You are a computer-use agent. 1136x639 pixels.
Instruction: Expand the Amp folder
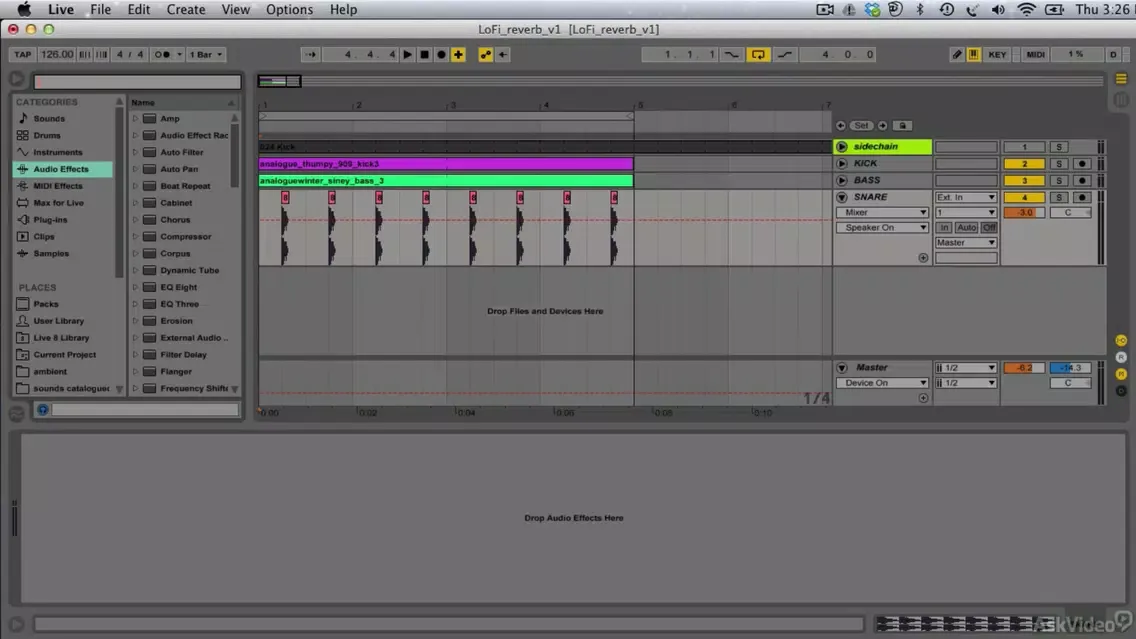coord(135,118)
